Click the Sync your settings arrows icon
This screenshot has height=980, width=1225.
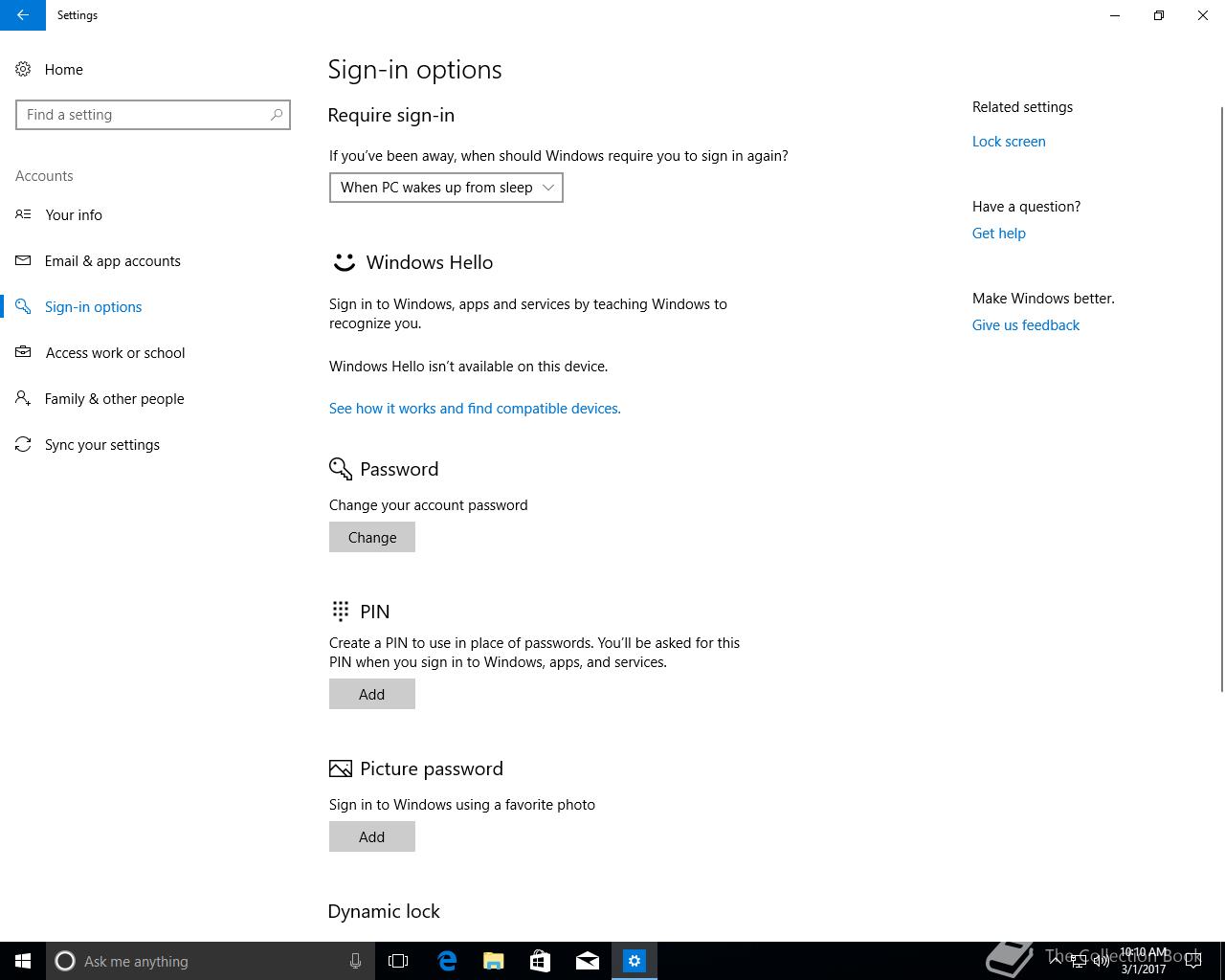tap(23, 444)
